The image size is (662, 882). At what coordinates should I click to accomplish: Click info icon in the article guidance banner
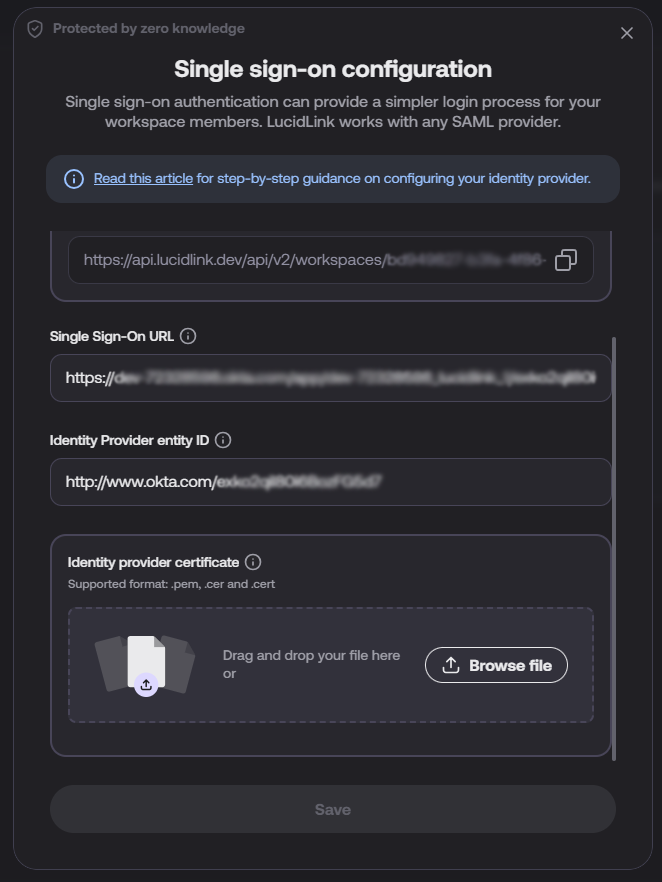click(x=74, y=179)
